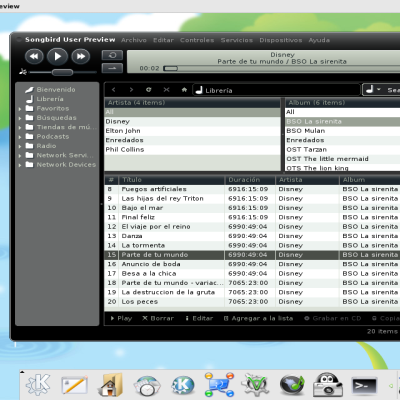Click the play button

click(57, 56)
